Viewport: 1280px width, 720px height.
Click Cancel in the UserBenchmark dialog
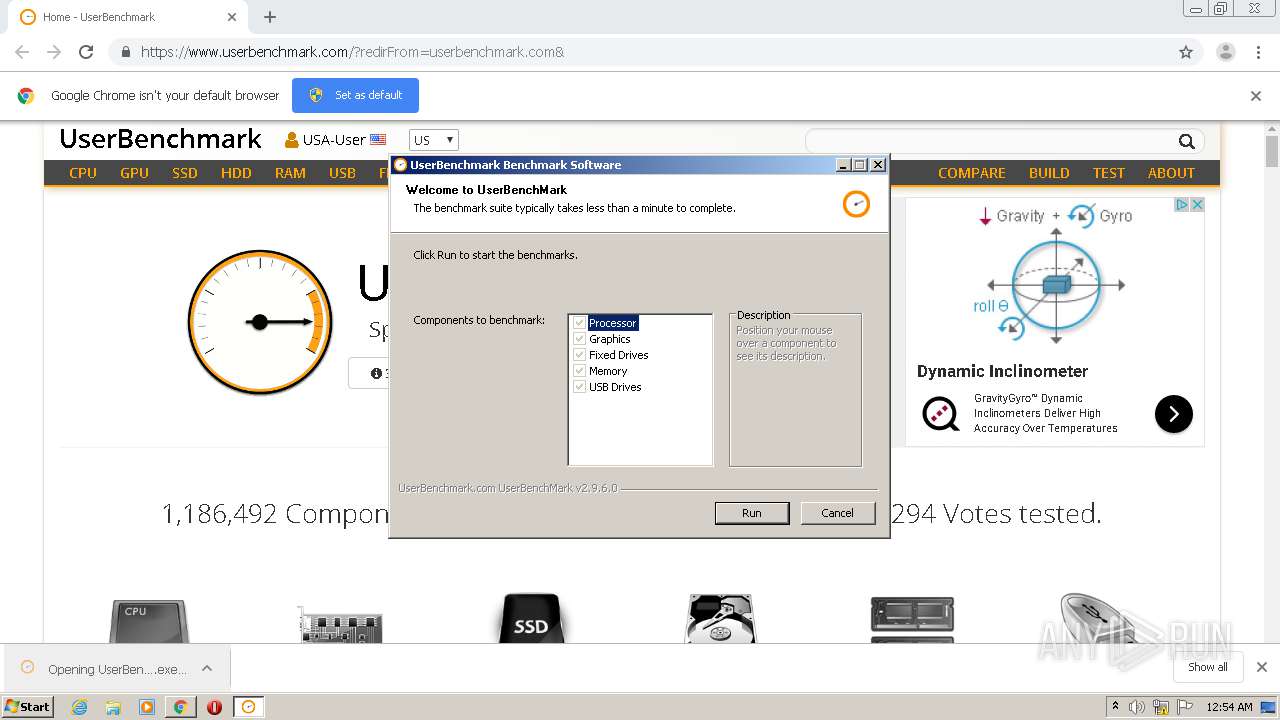pos(837,513)
